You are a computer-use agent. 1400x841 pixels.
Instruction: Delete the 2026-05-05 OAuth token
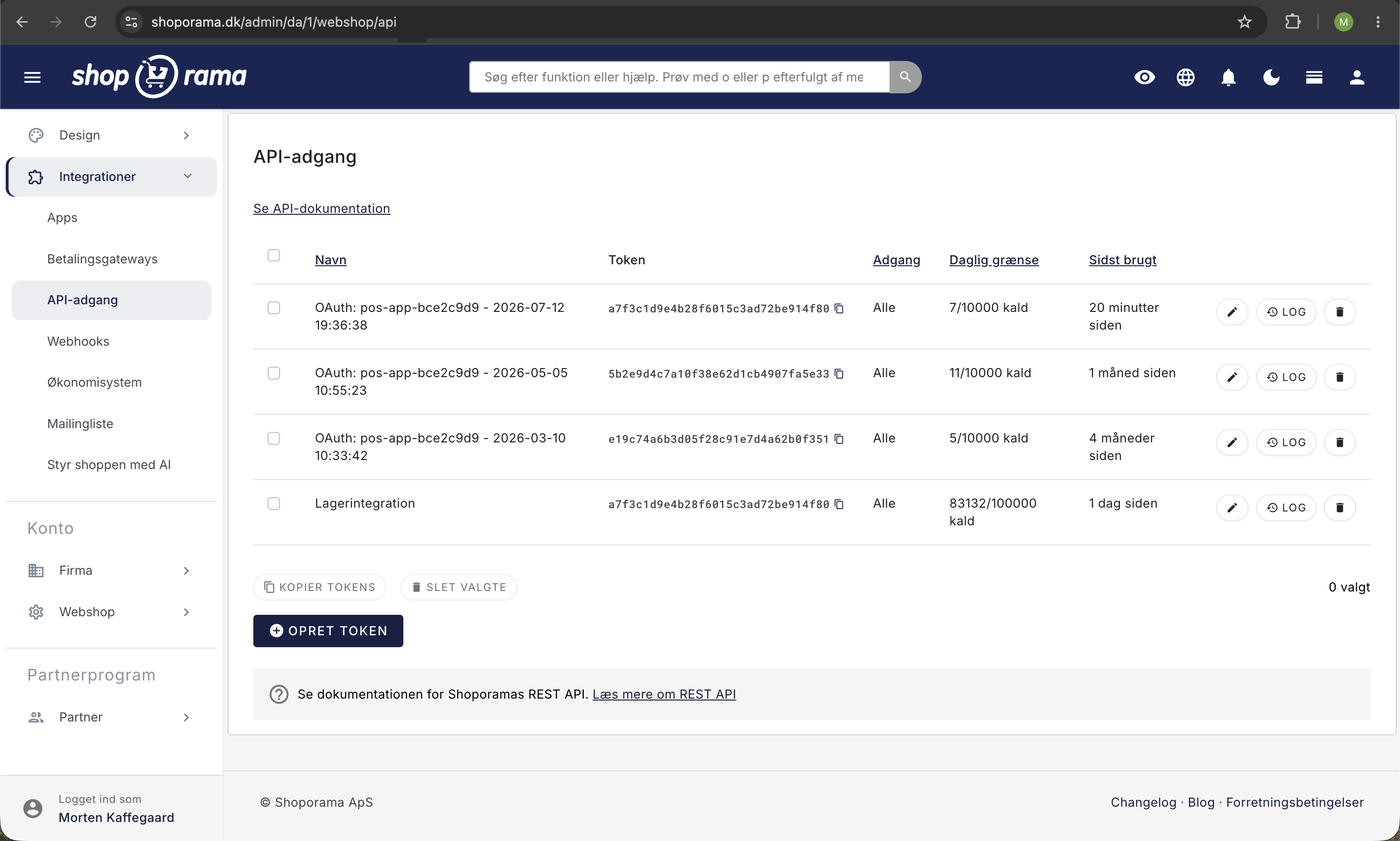coord(1340,377)
